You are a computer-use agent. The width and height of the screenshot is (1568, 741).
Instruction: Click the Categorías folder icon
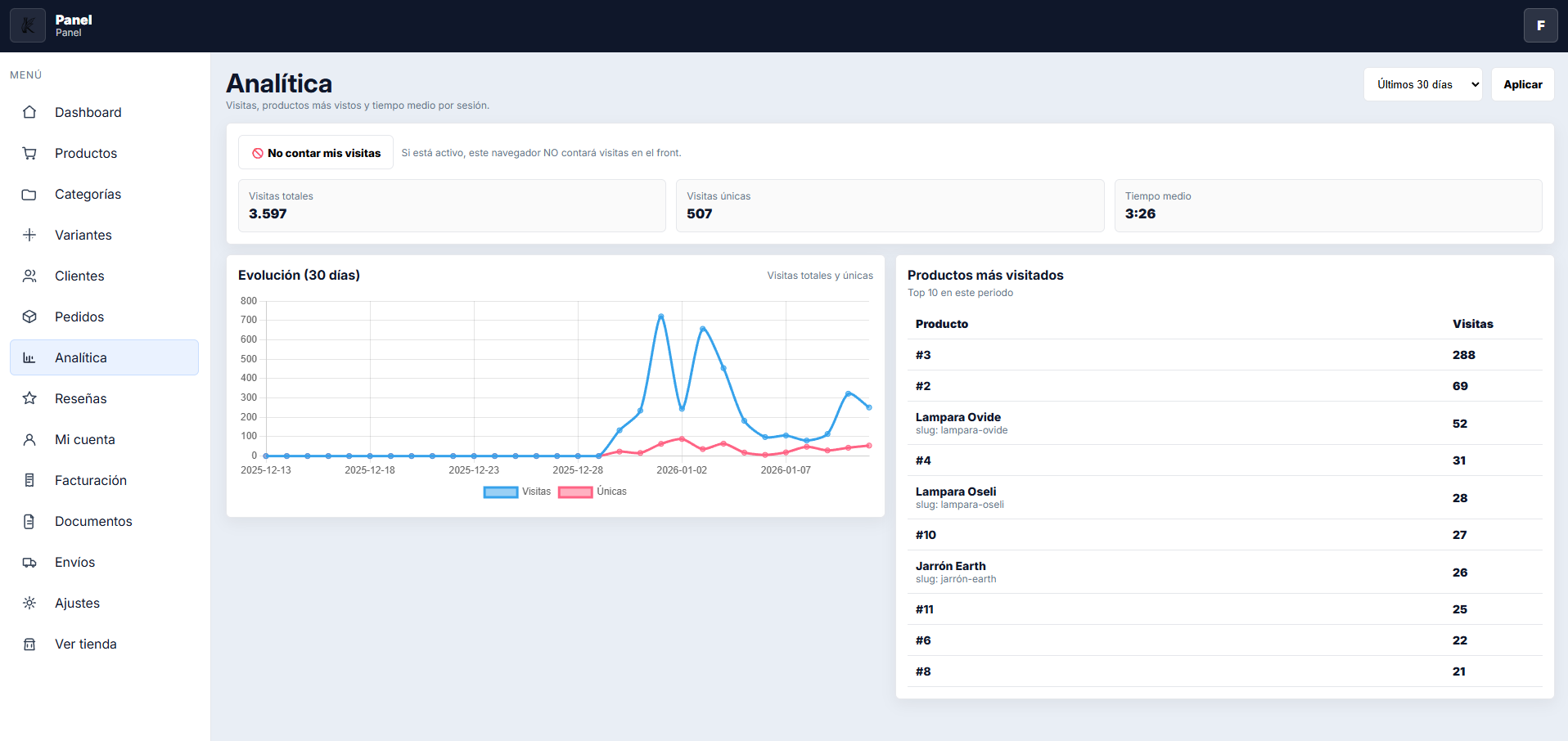tap(29, 194)
